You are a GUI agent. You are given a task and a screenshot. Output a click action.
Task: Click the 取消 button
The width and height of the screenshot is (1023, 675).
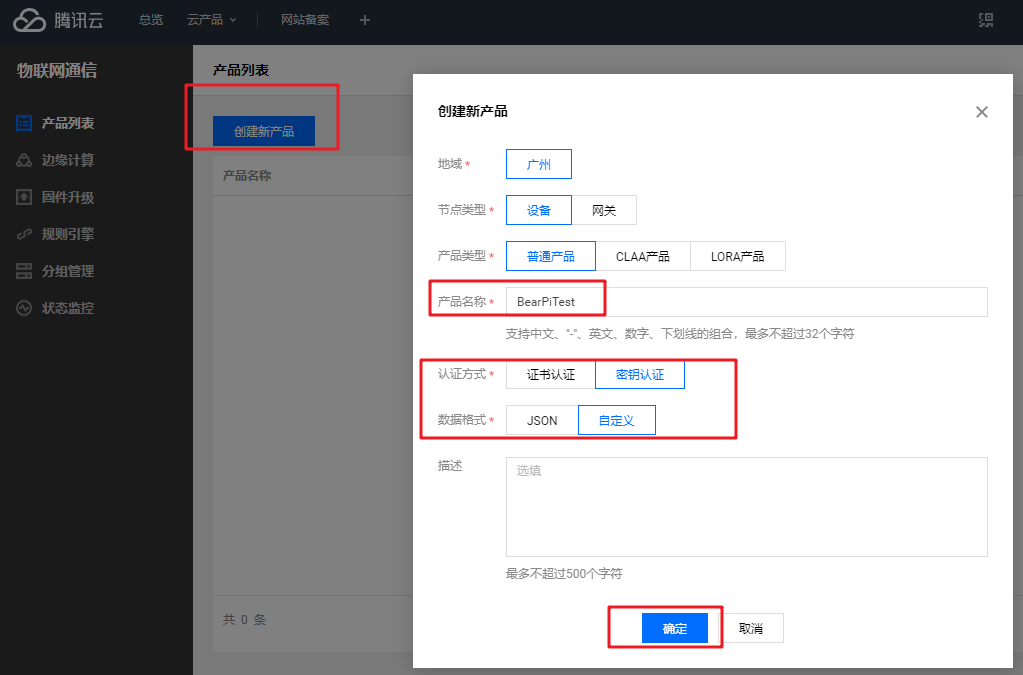tap(751, 628)
